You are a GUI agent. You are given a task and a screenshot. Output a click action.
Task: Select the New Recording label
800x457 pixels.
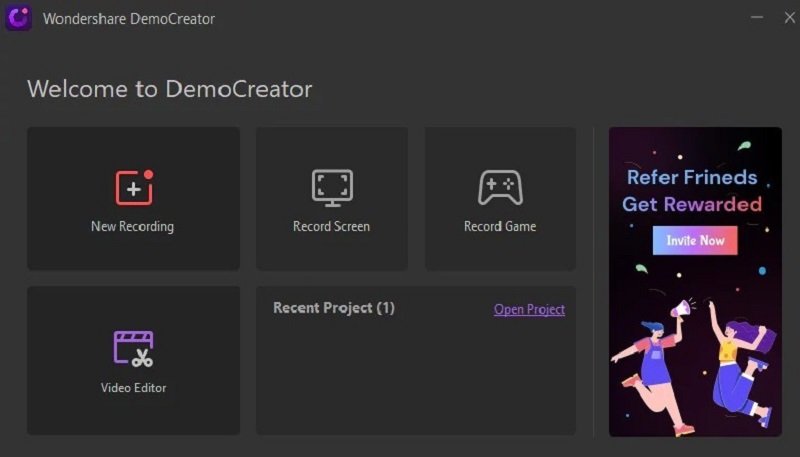tap(133, 226)
